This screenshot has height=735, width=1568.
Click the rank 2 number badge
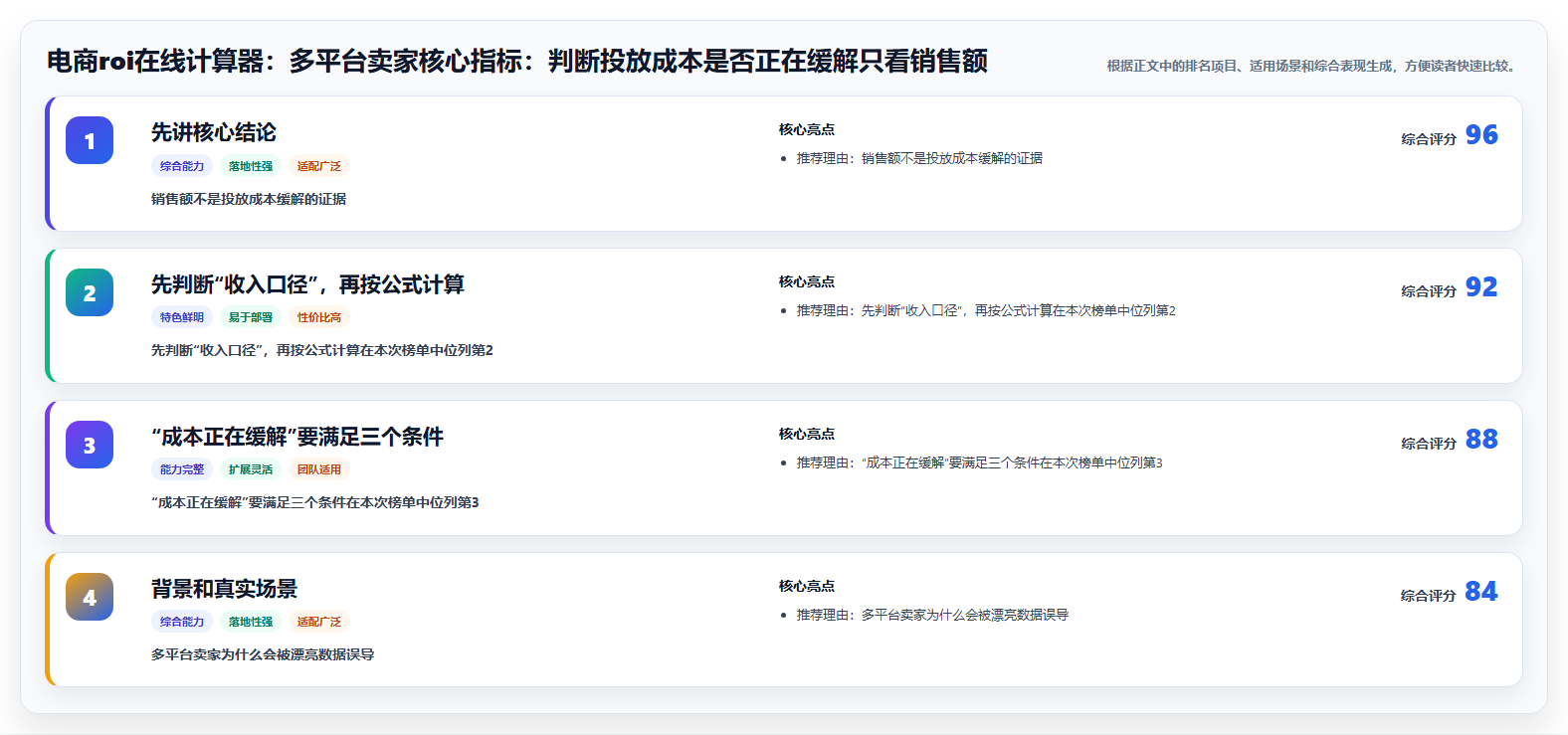(x=90, y=292)
